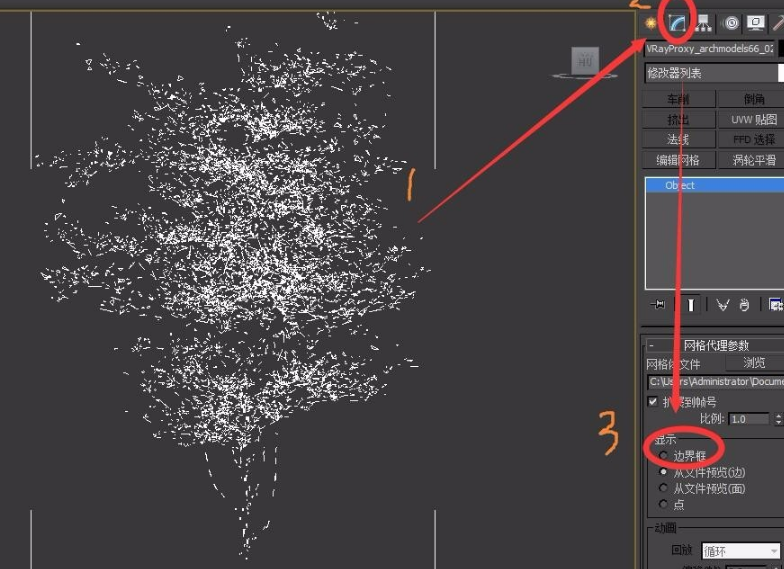This screenshot has height=569, width=784.
Task: Open the Hierarchy panel icon
Action: [x=703, y=23]
